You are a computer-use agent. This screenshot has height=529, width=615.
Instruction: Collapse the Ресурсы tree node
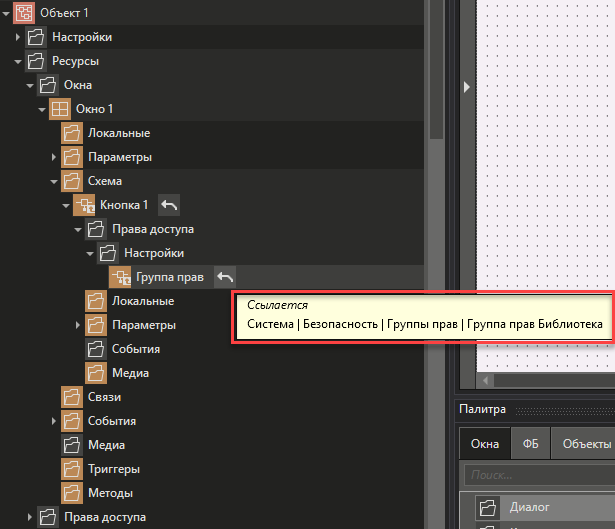pyautogui.click(x=18, y=61)
